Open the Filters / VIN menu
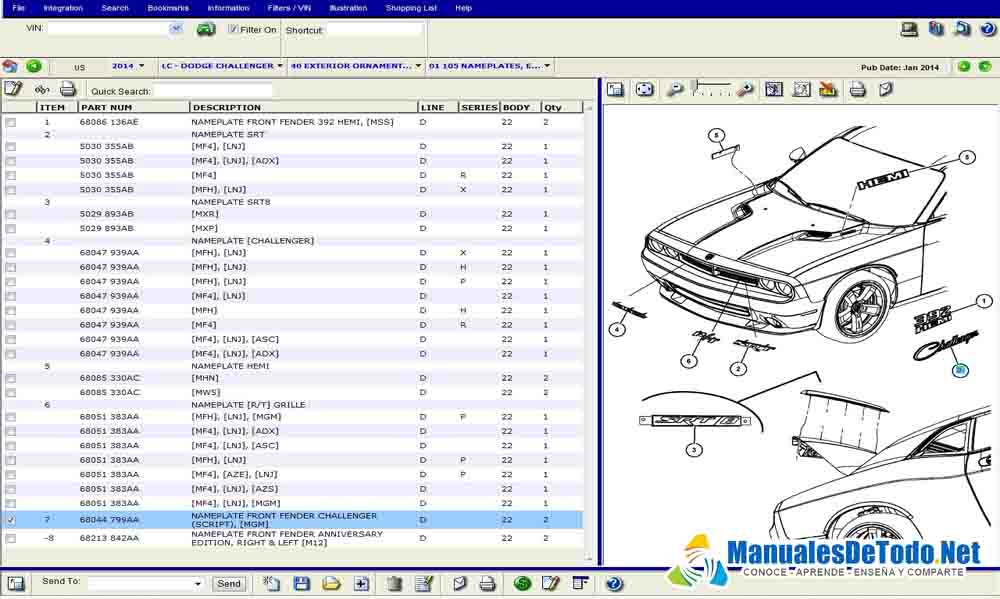Viewport: 1000px width, 599px height. point(290,8)
